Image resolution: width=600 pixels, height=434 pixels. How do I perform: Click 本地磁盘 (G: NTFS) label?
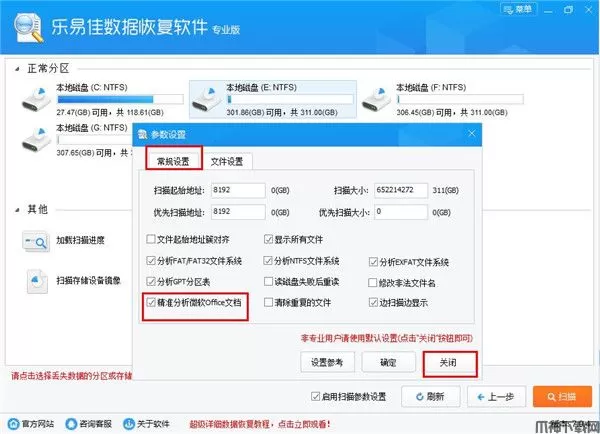[x=92, y=127]
